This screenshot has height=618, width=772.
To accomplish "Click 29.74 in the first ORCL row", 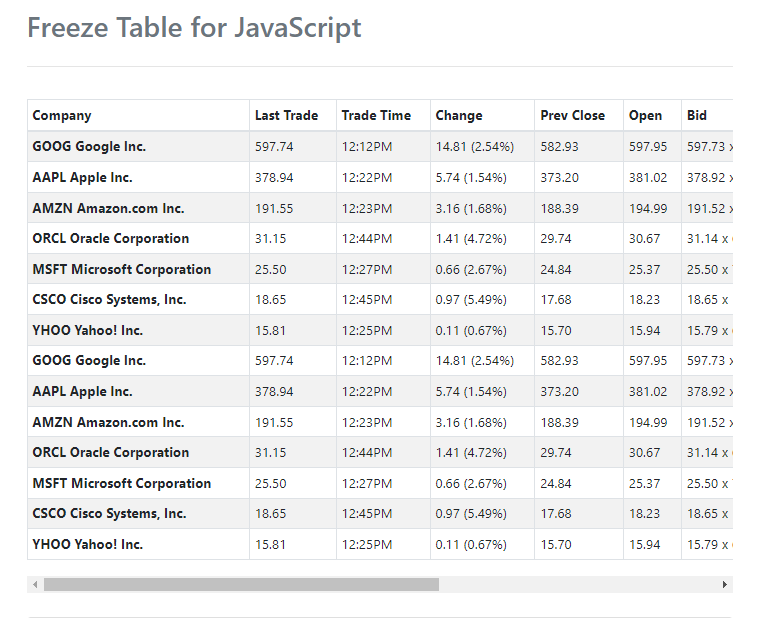I will pyautogui.click(x=555, y=239).
